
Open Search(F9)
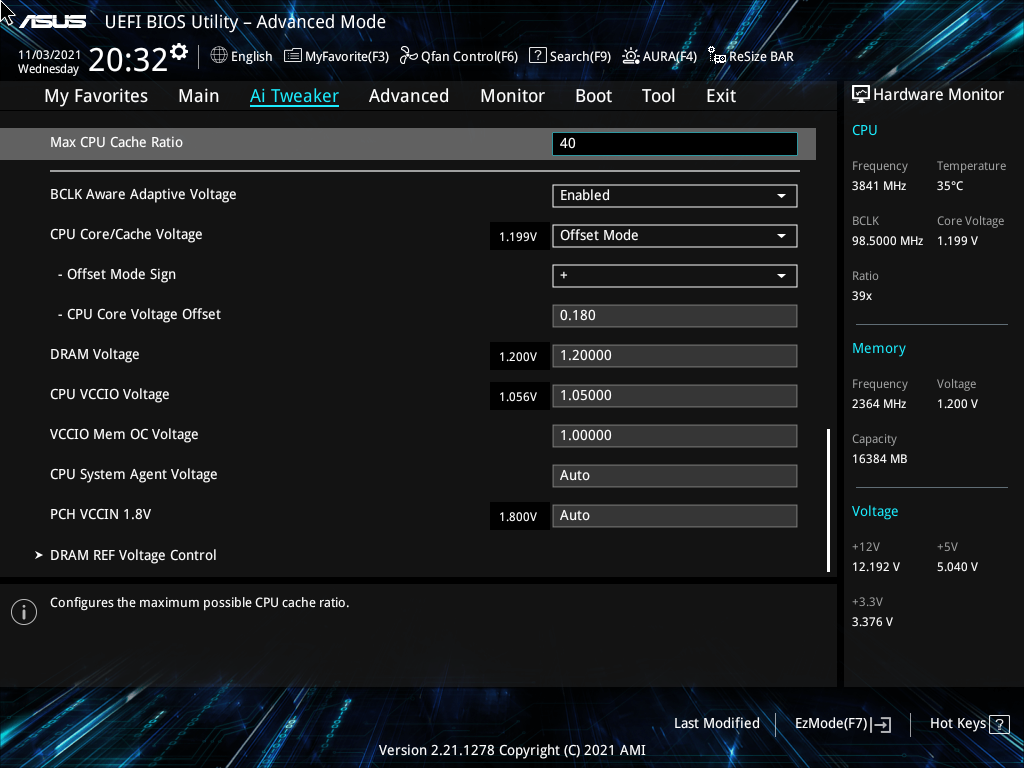tap(580, 57)
